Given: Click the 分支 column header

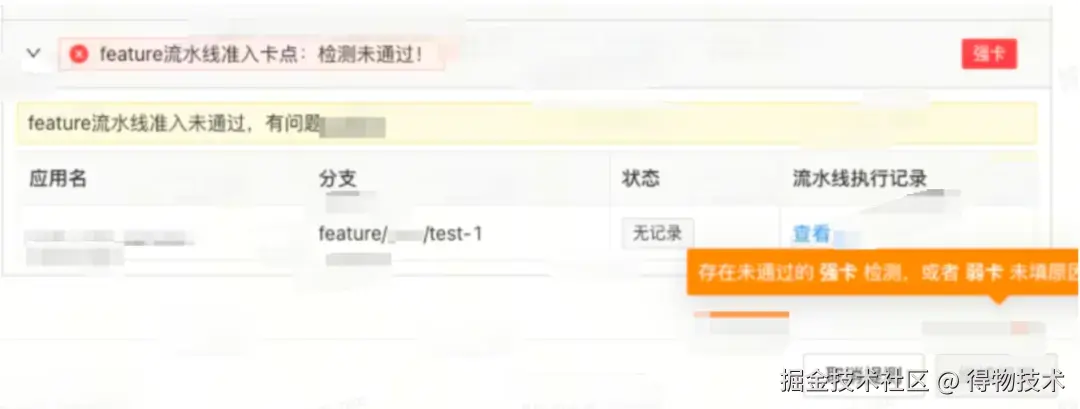Looking at the screenshot, I should pos(338,179).
